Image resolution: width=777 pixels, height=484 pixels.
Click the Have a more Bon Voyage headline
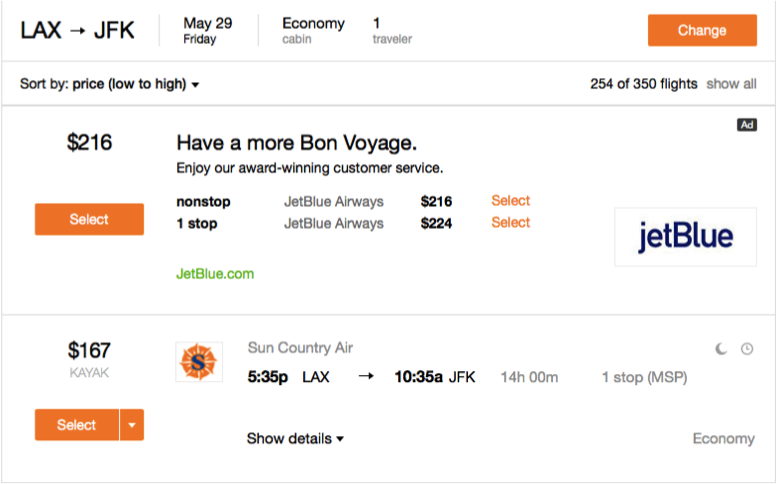tap(296, 143)
